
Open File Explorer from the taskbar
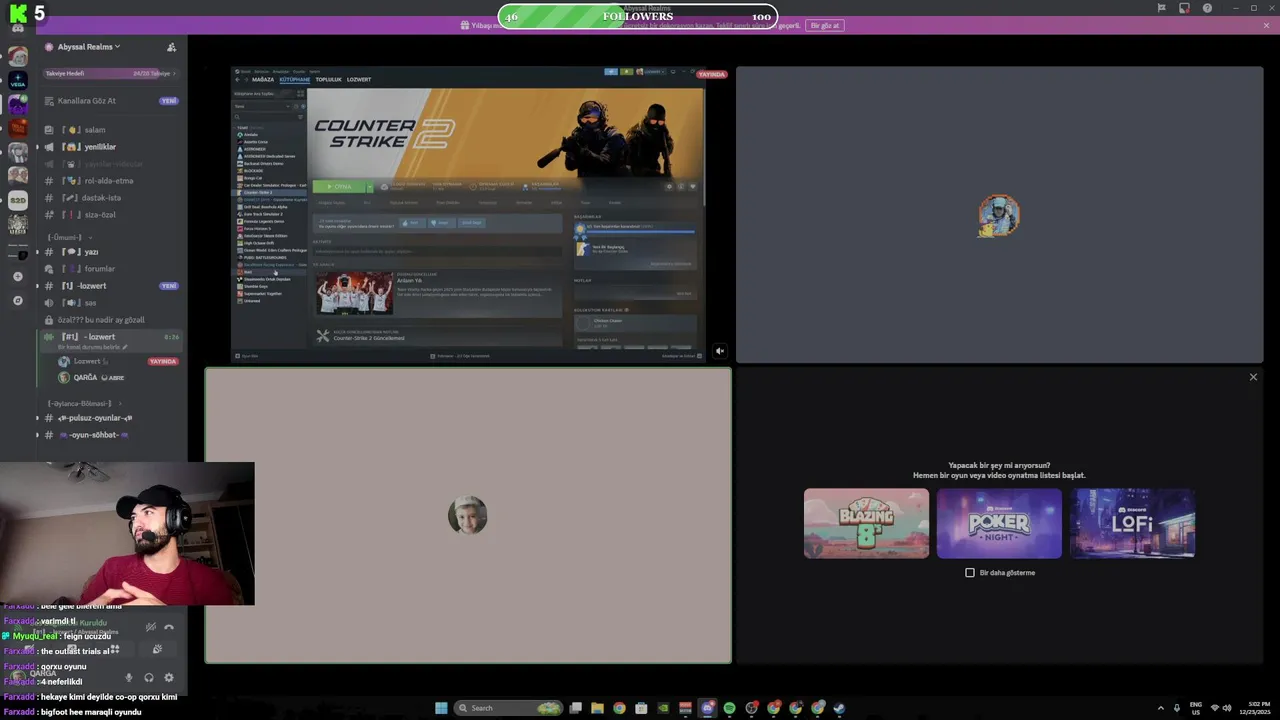pos(597,708)
